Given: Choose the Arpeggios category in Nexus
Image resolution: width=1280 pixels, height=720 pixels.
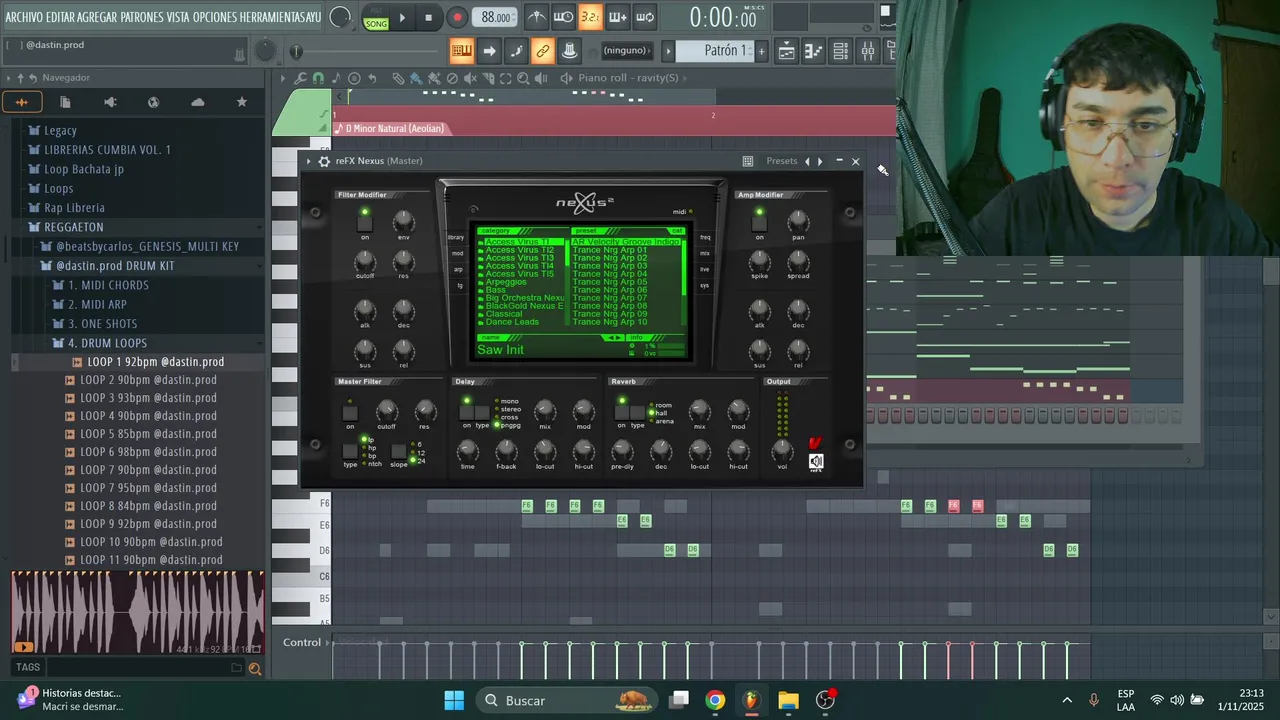Looking at the screenshot, I should click(505, 282).
